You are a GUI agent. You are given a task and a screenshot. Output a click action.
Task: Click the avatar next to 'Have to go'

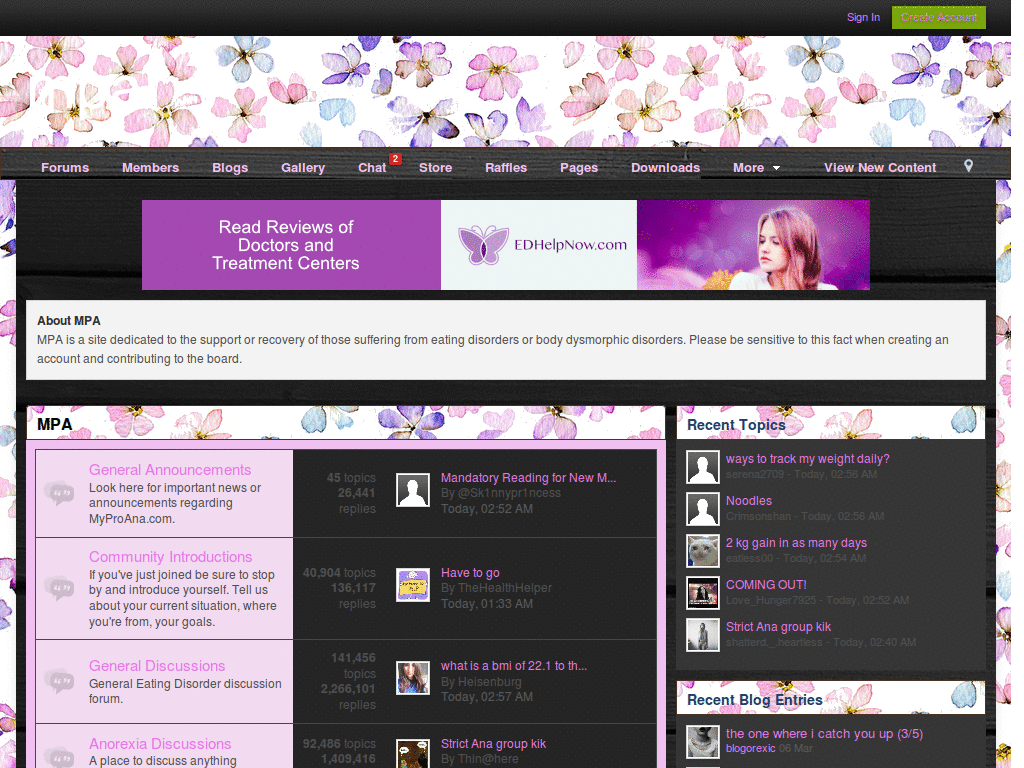(413, 584)
